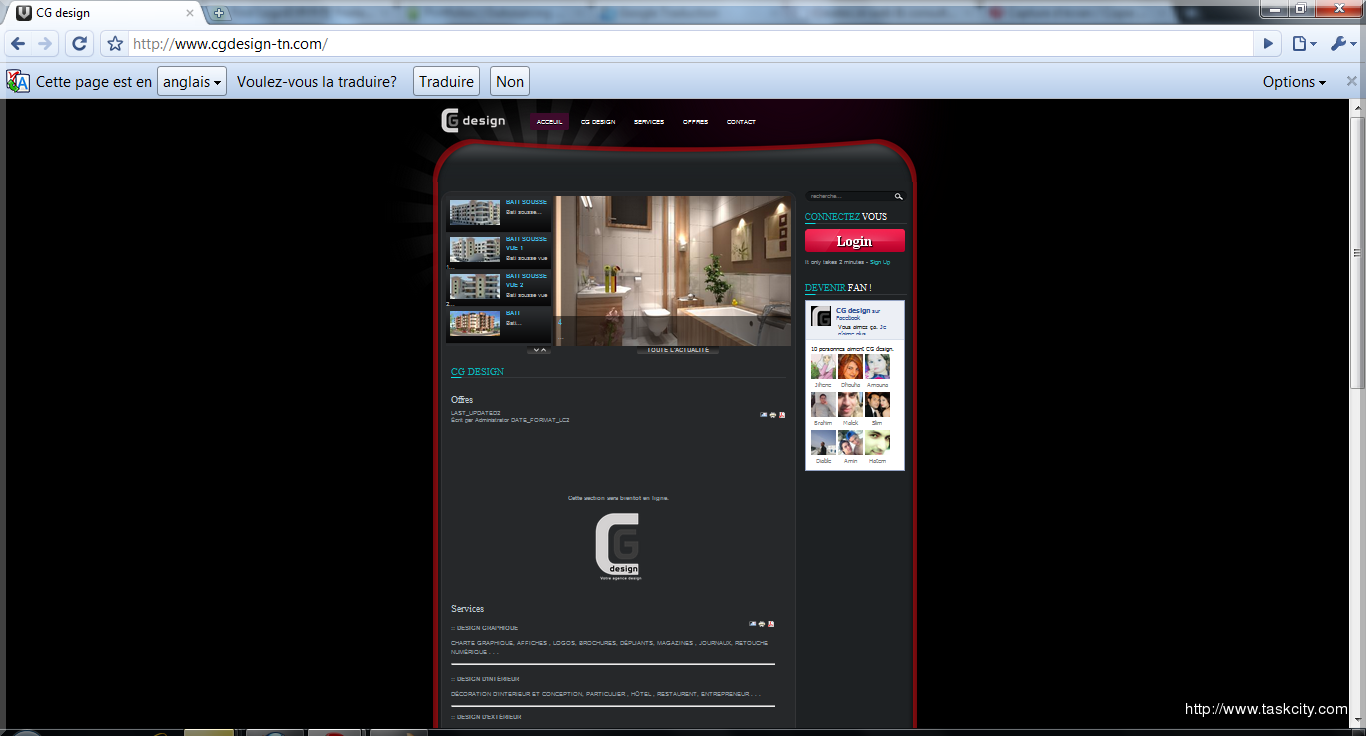Click the search magnifier in the sidebar

point(898,196)
